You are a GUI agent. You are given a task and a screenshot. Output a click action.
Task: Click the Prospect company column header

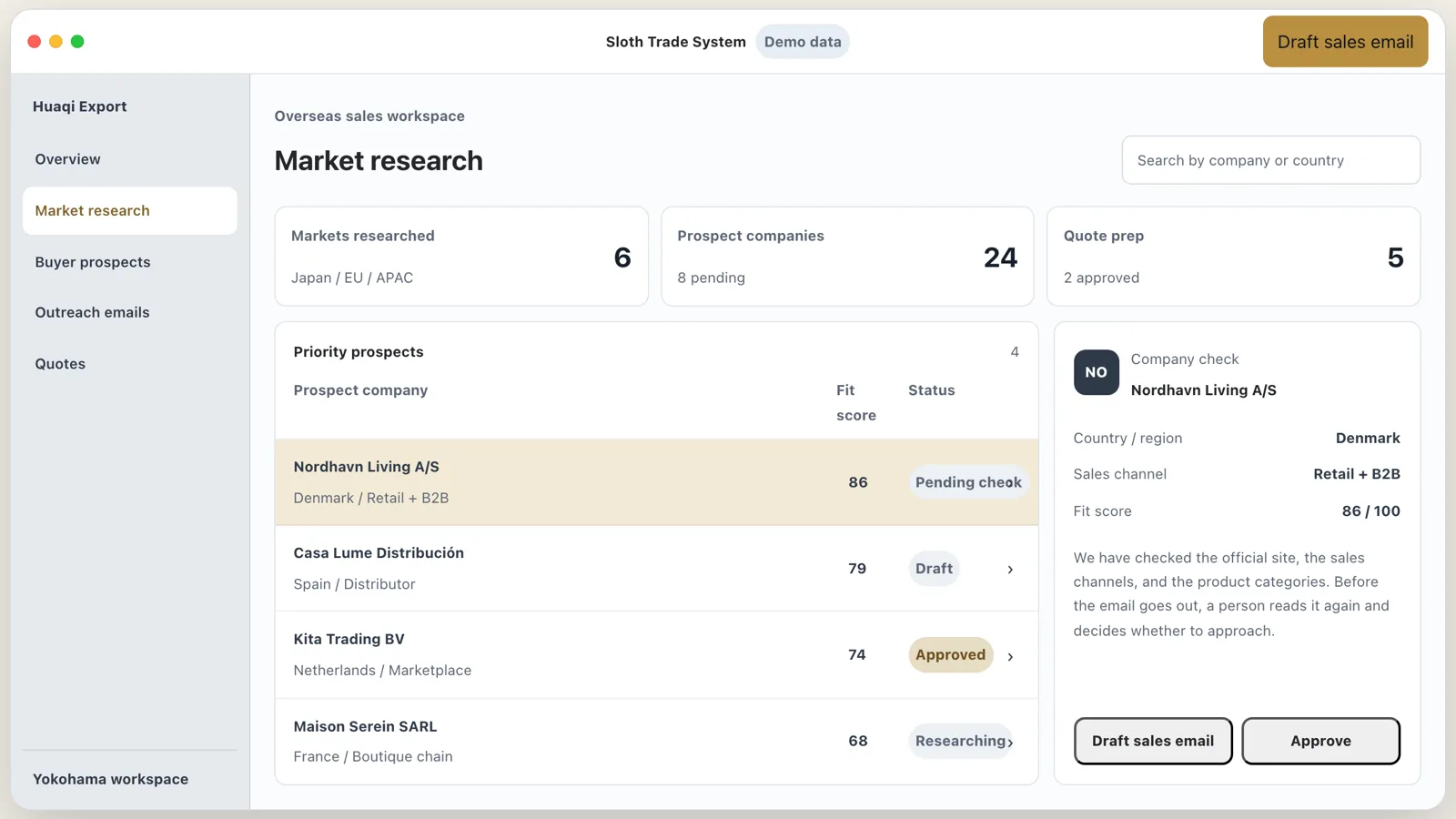(360, 390)
